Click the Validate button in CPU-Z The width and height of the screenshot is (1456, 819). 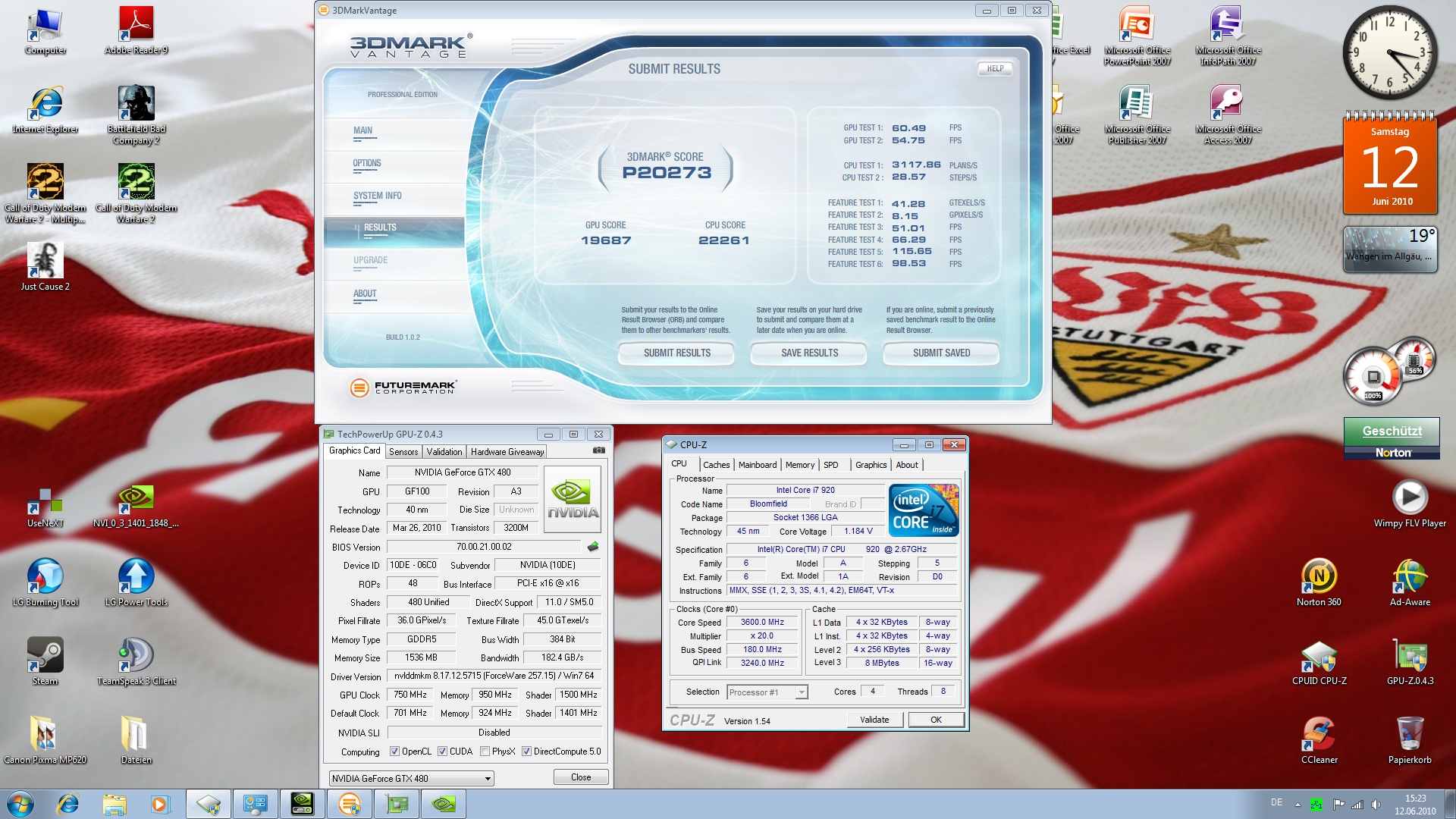874,720
